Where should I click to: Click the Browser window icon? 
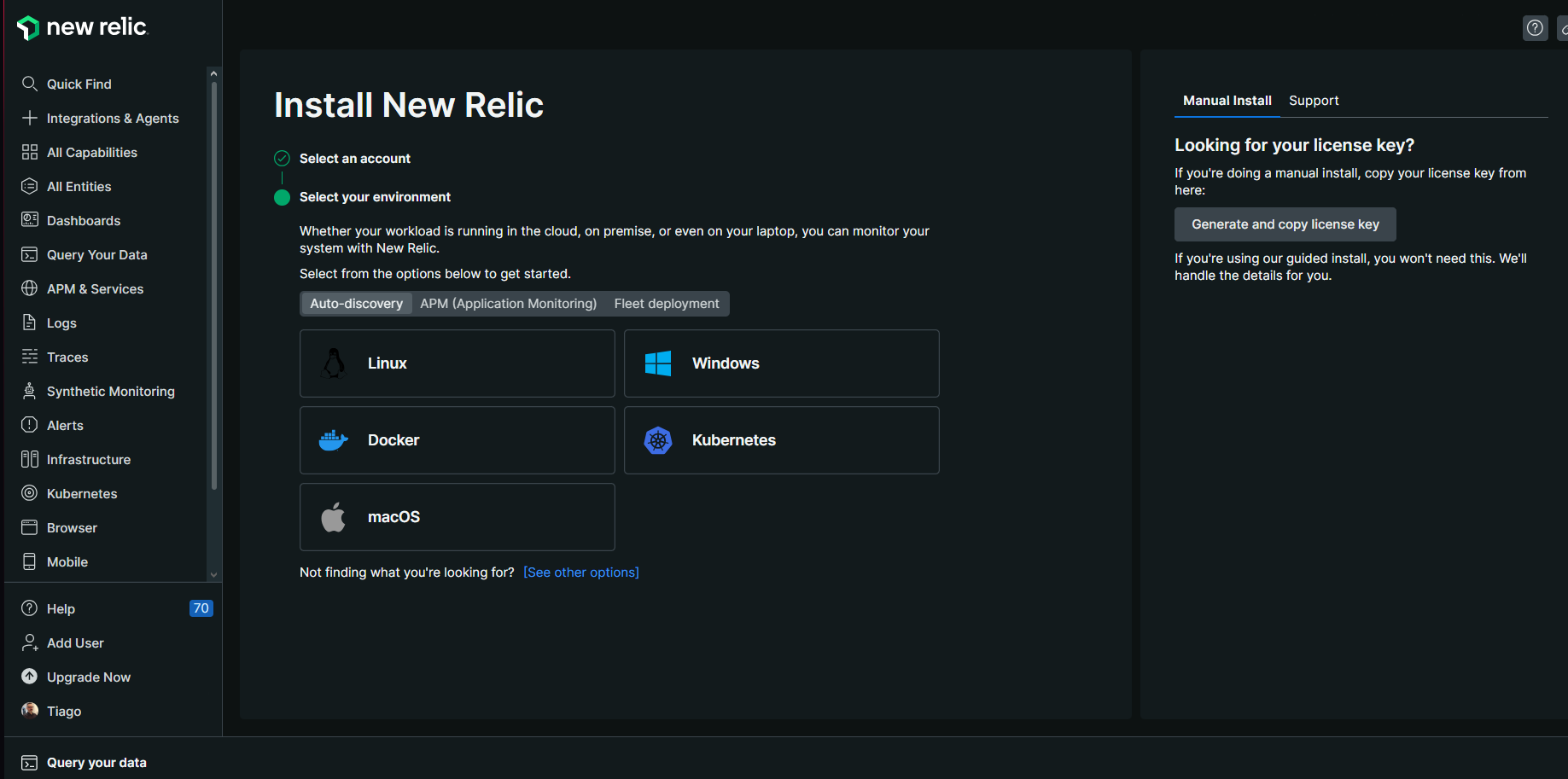click(x=30, y=527)
